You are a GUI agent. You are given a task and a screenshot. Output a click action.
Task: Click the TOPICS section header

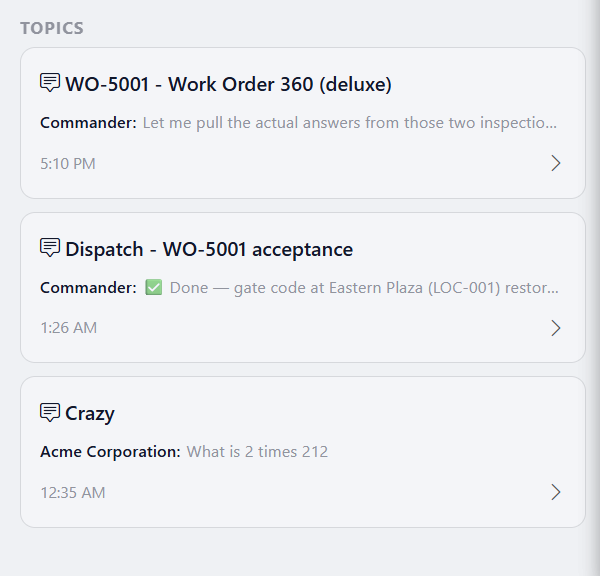(52, 28)
